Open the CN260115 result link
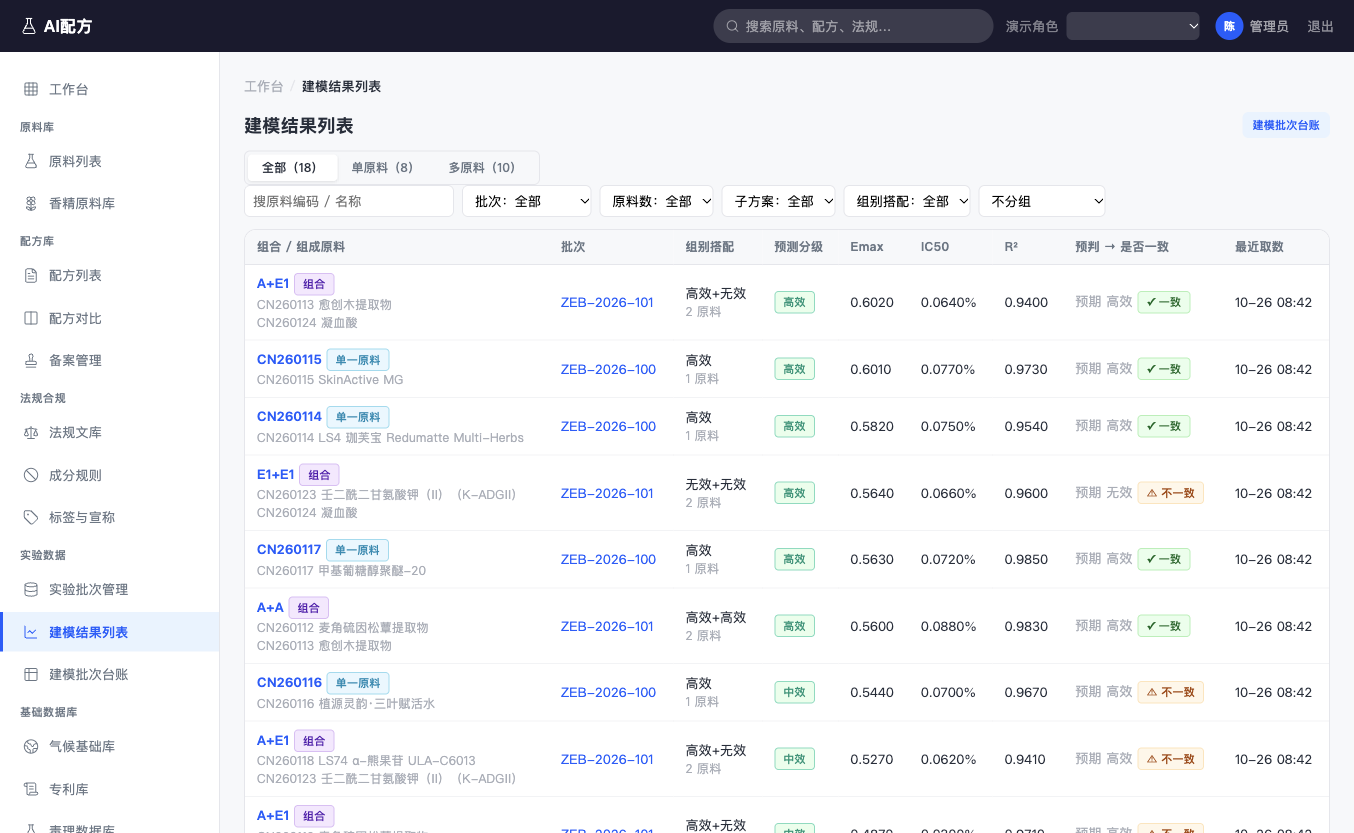This screenshot has width=1354, height=833. [289, 359]
